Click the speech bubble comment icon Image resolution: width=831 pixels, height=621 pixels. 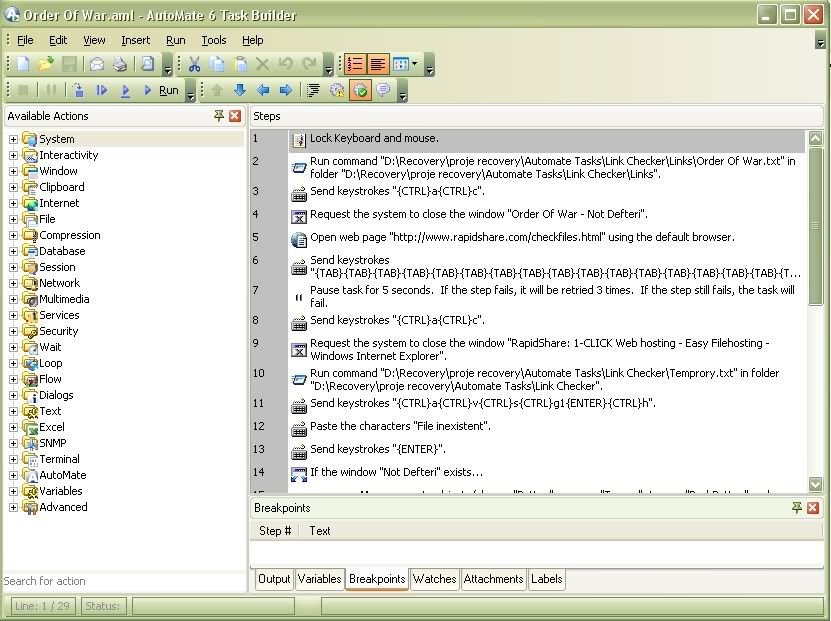click(383, 90)
